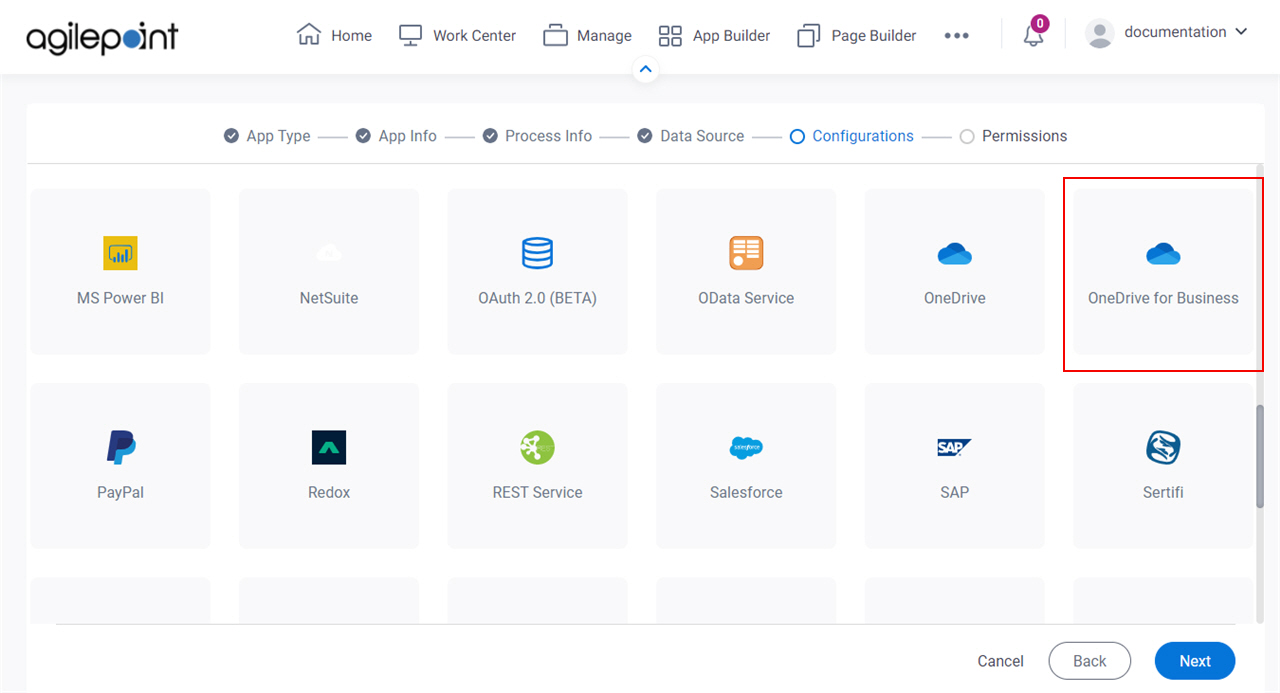Click the AgilePoint logo
The height and width of the screenshot is (693, 1280).
click(x=102, y=37)
